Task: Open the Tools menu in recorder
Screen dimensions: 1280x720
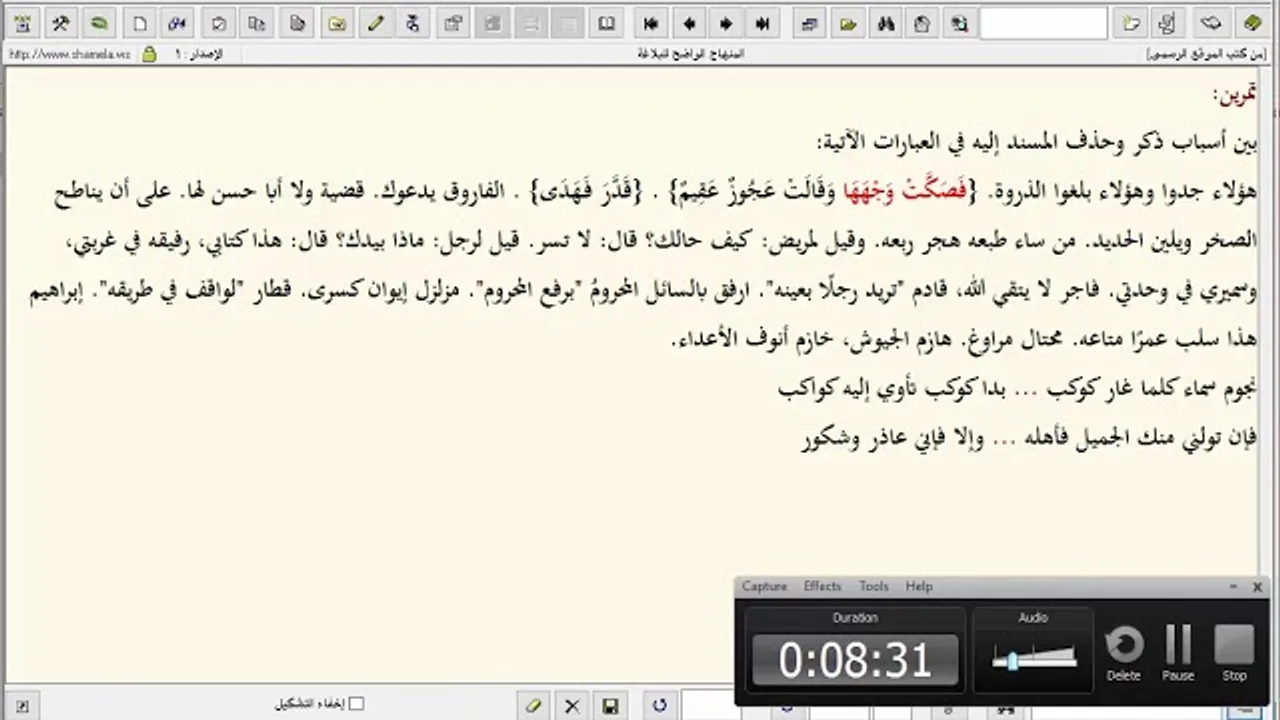Action: 874,587
